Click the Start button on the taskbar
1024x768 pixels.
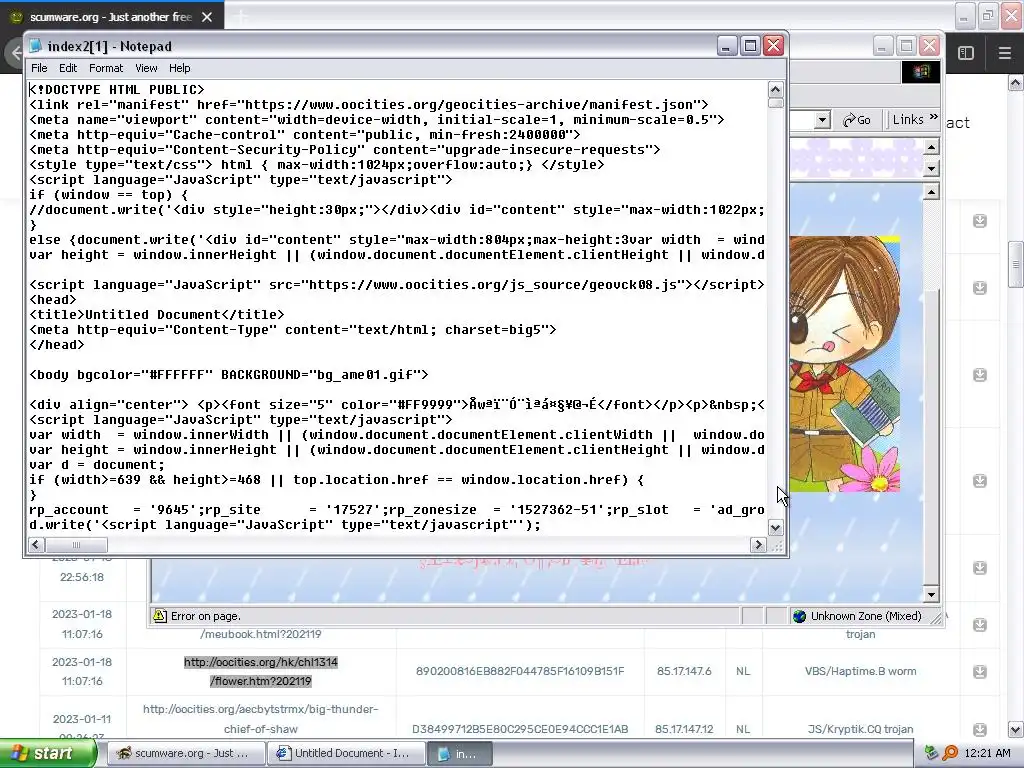[48, 754]
